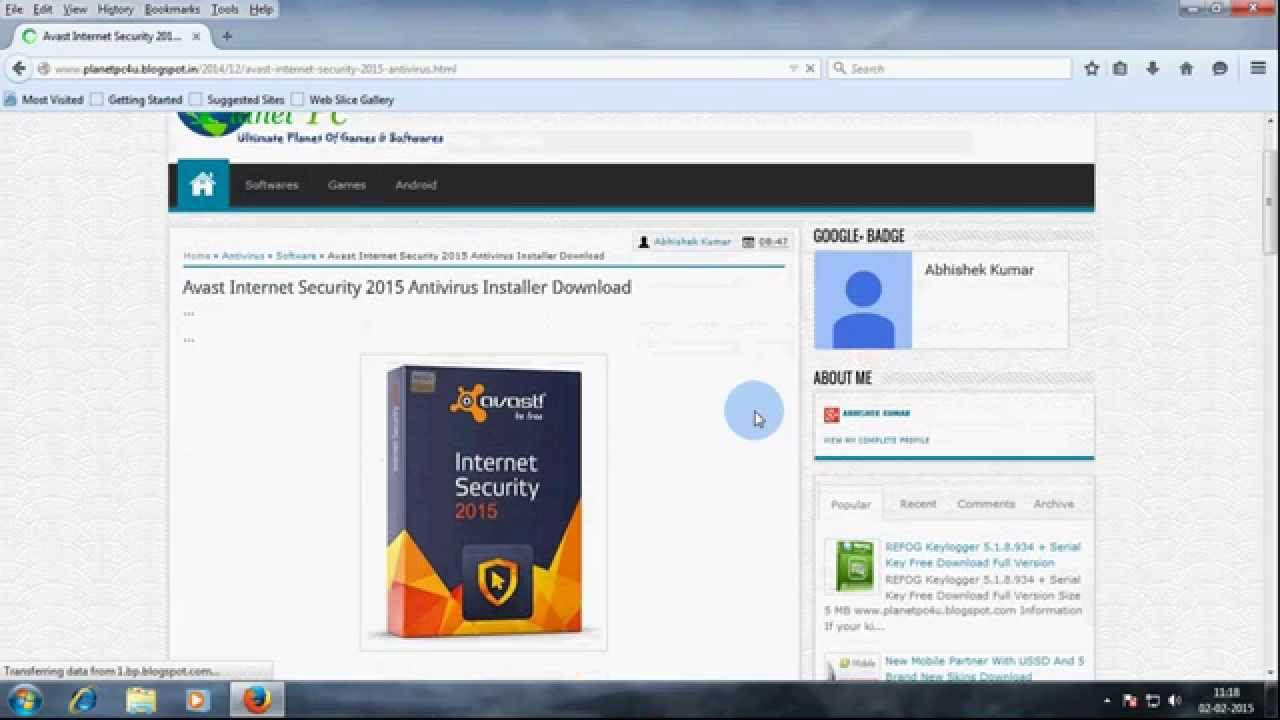The image size is (1280, 720).
Task: Open Windows Explorer folder in taskbar
Action: pos(141,700)
